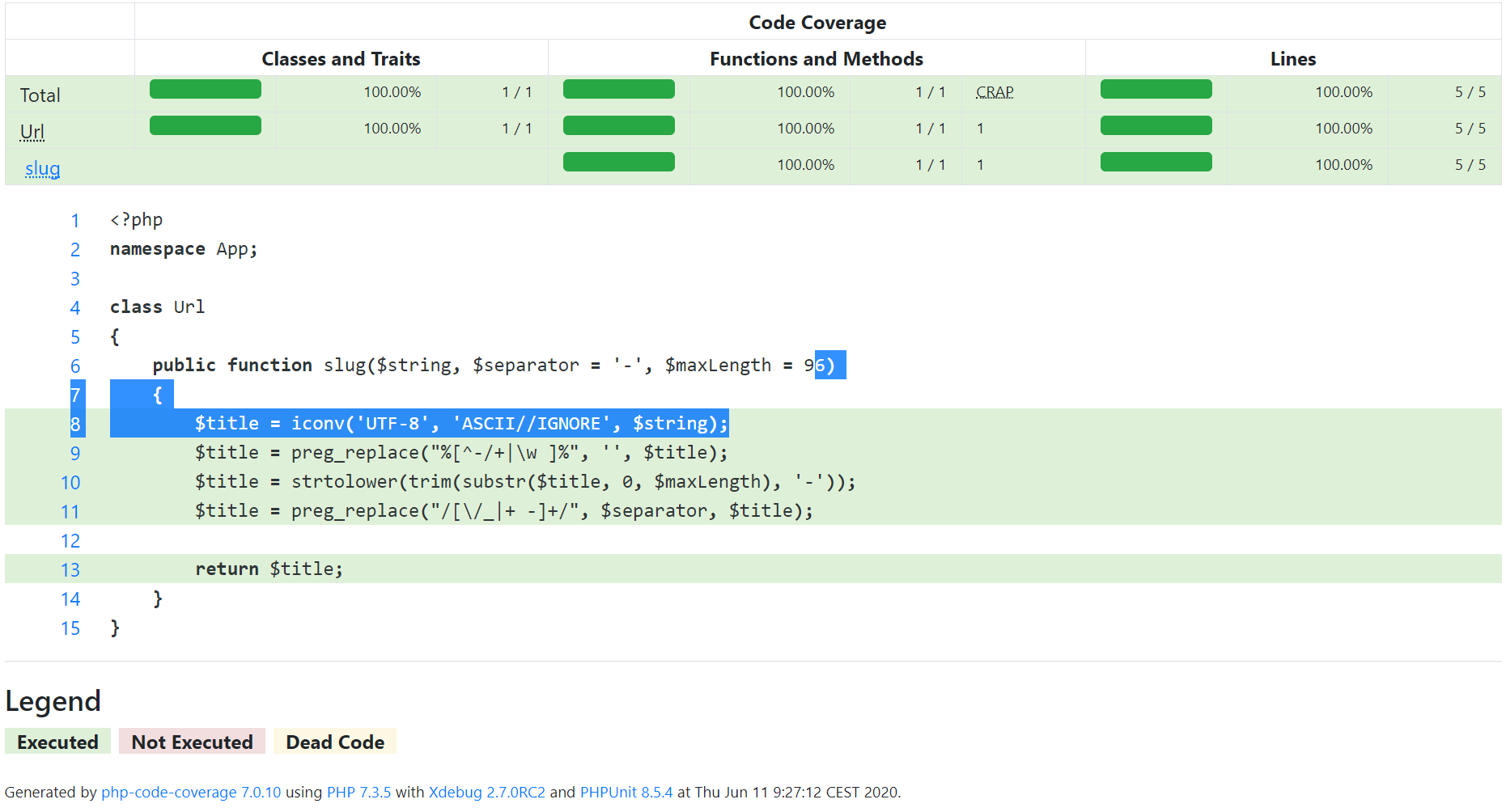Viewport: 1506px width, 812px height.
Task: Click the 'namespace App;' code line
Action: tap(184, 249)
